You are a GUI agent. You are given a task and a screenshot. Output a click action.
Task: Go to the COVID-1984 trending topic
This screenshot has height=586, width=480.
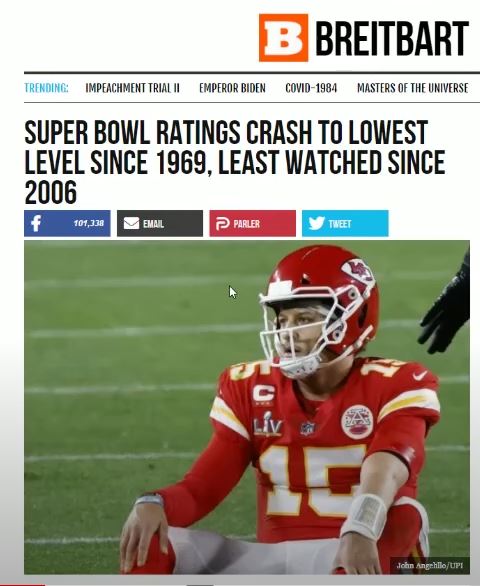(x=311, y=88)
